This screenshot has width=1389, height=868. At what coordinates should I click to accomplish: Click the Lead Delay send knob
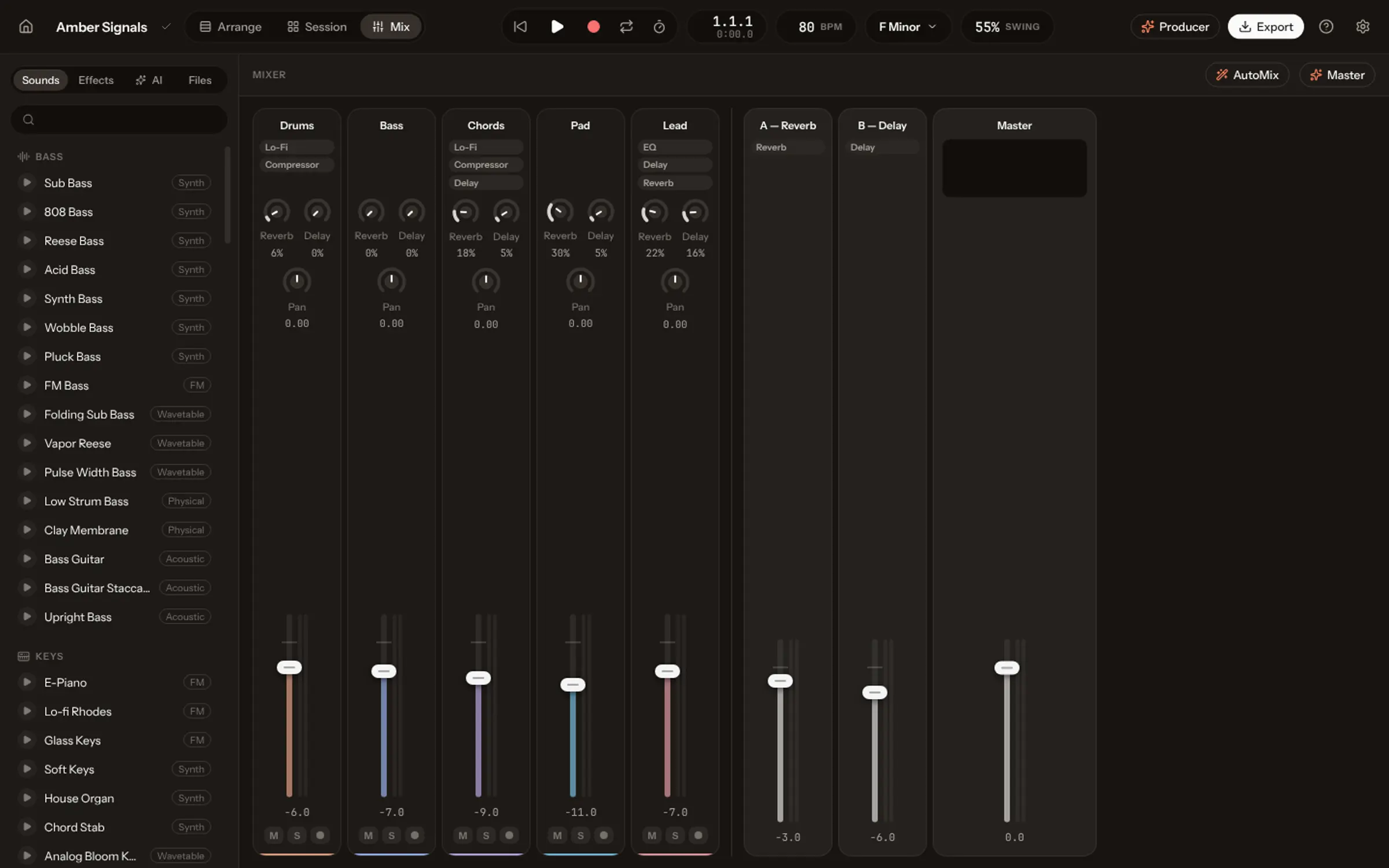pyautogui.click(x=695, y=212)
